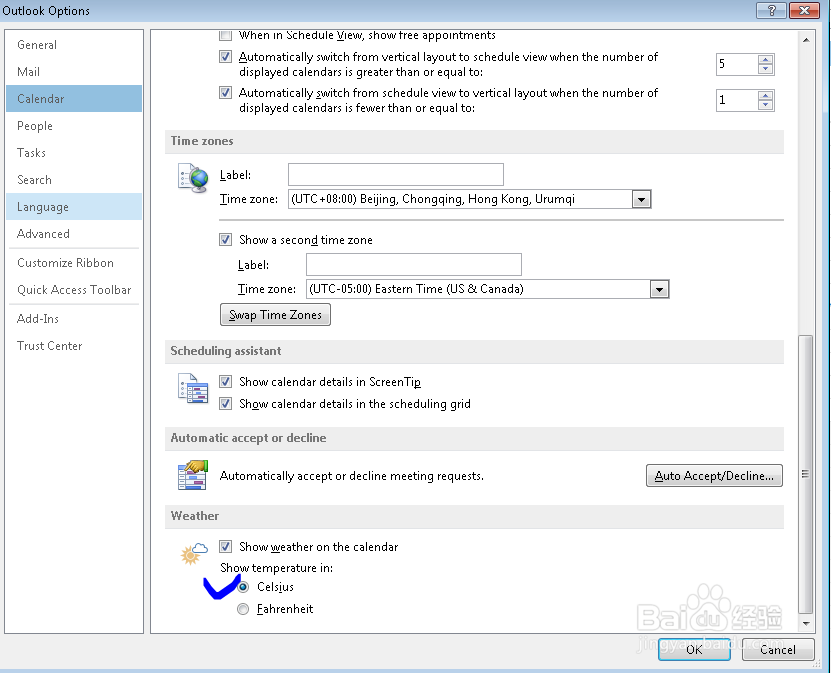Toggle auto switch from vertical layout to schedule view
Image resolution: width=831 pixels, height=673 pixels.
pos(225,57)
